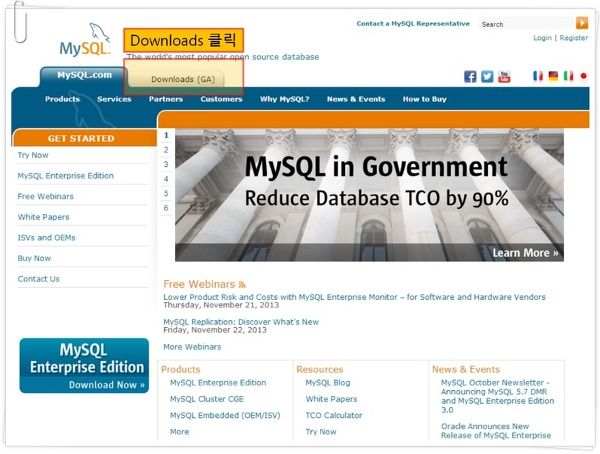Open Oracle Announces New Release news item
Viewport: 600px width, 454px height.
496,431
